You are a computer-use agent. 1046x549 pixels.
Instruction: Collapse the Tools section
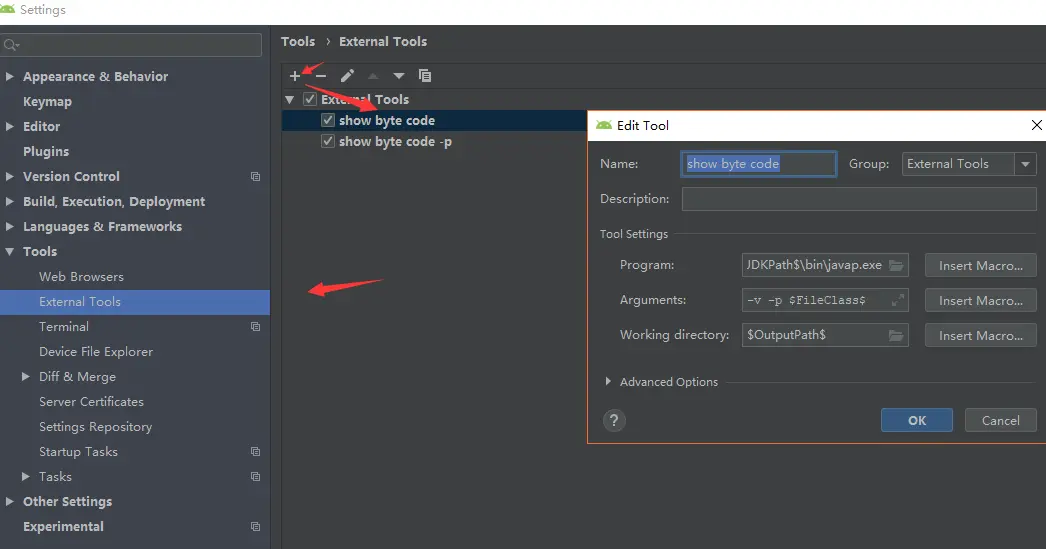click(x=9, y=251)
